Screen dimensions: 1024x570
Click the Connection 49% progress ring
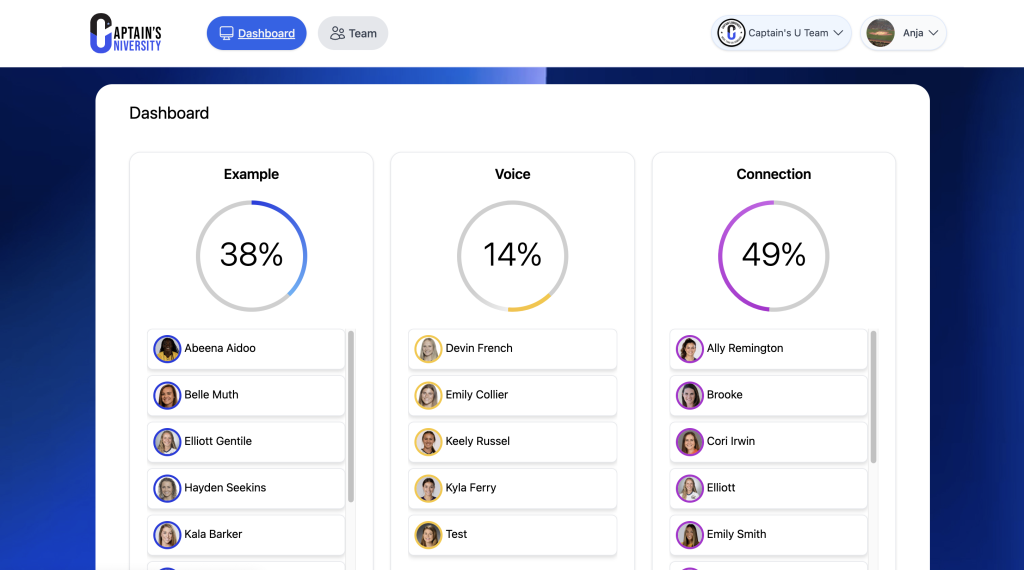tap(773, 256)
